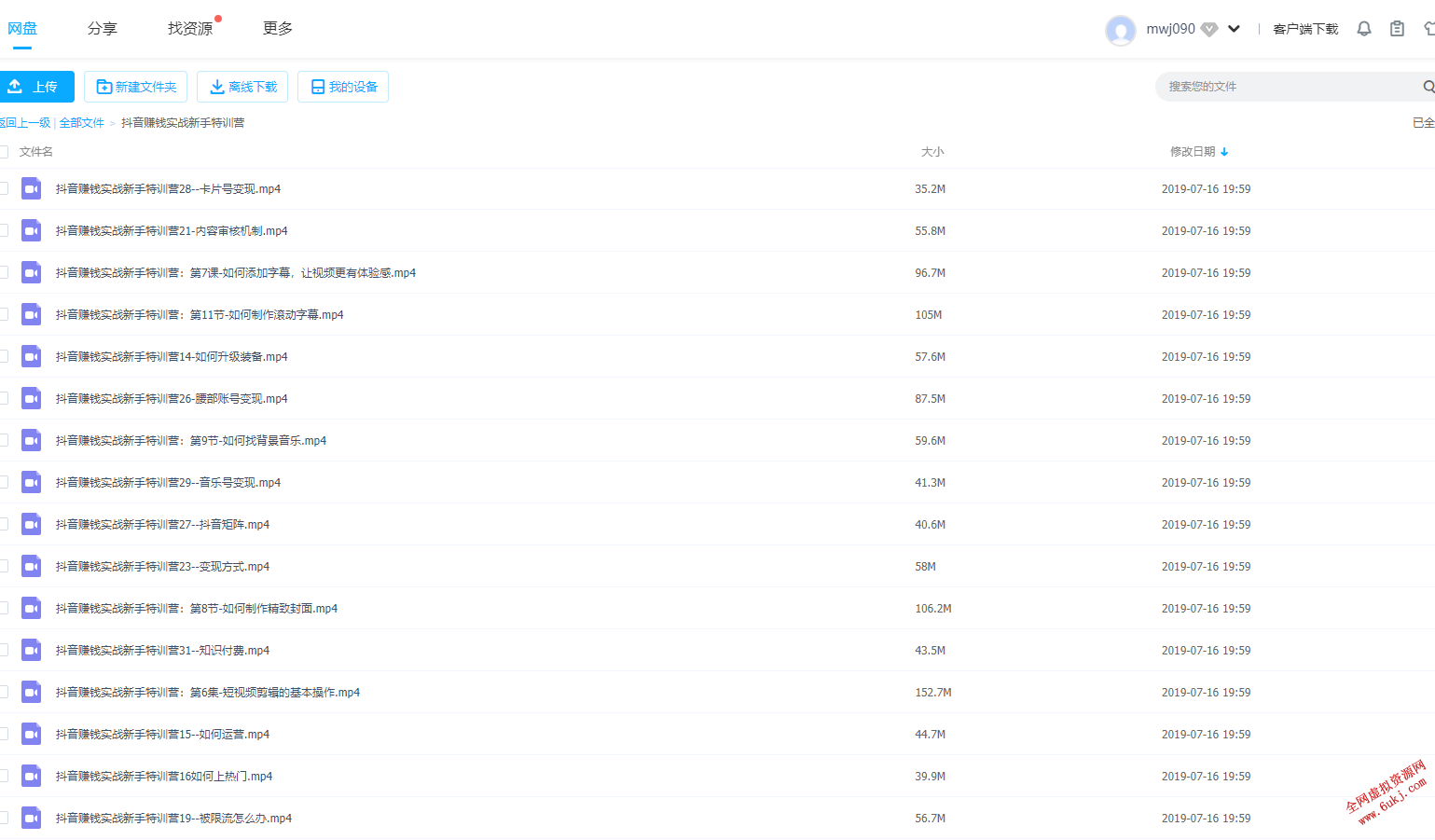This screenshot has height=840, width=1435.
Task: Open the 分享 tab
Action: pyautogui.click(x=103, y=29)
